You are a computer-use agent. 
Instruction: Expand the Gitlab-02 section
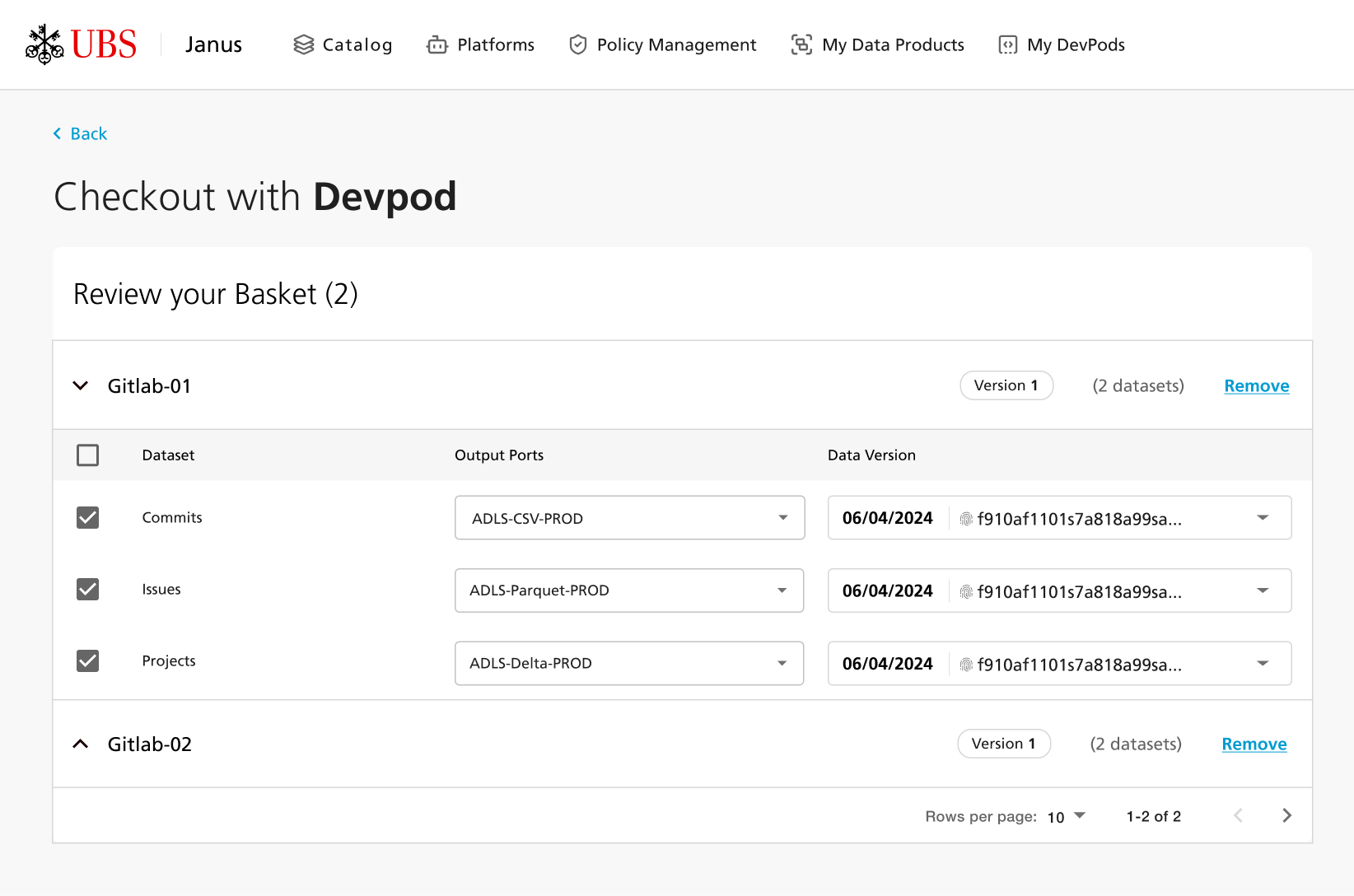[80, 743]
